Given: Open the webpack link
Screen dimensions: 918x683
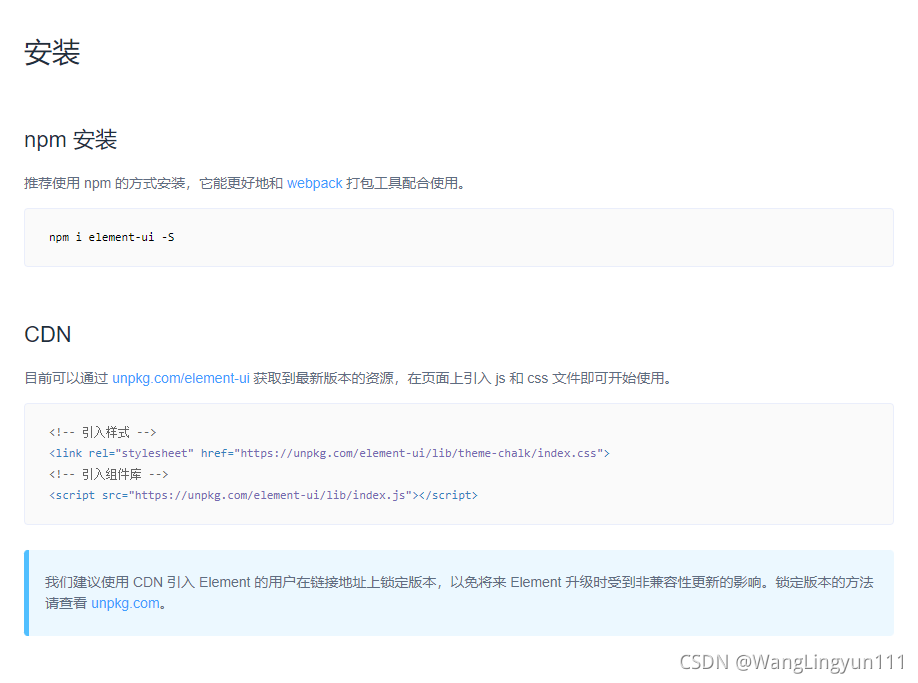Looking at the screenshot, I should pos(314,183).
